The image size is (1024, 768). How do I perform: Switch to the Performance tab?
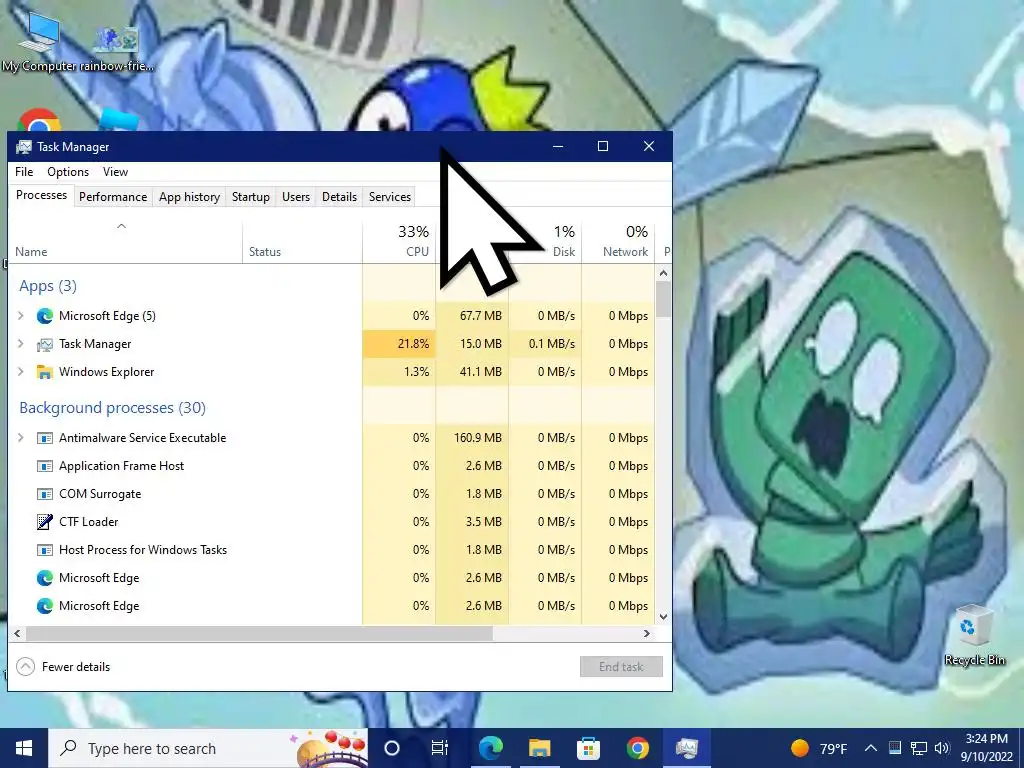[x=113, y=197]
